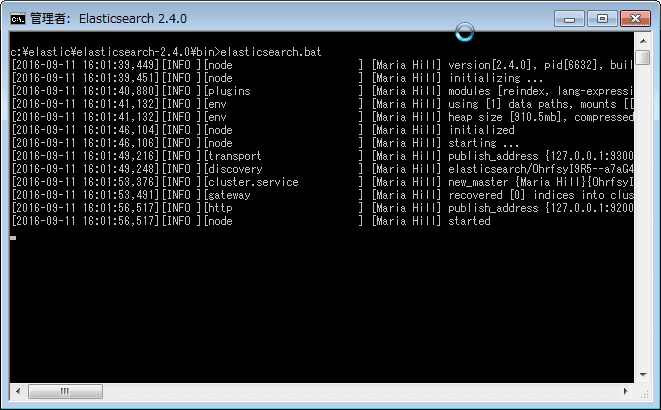Click the [transport log component text

[x=233, y=156]
